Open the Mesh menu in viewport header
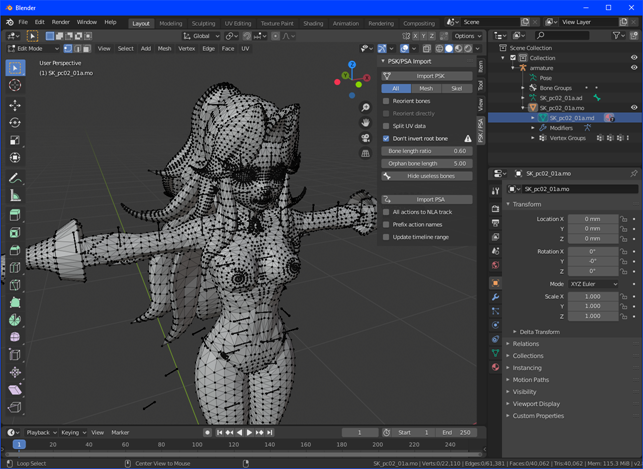The width and height of the screenshot is (643, 469). pos(164,48)
